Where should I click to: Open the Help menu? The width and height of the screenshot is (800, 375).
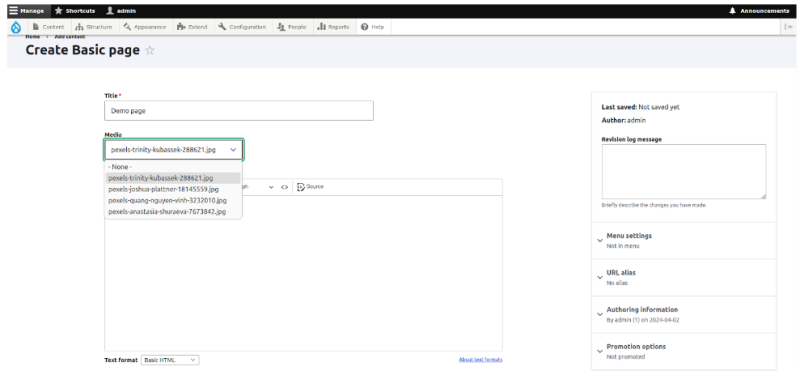pos(372,27)
